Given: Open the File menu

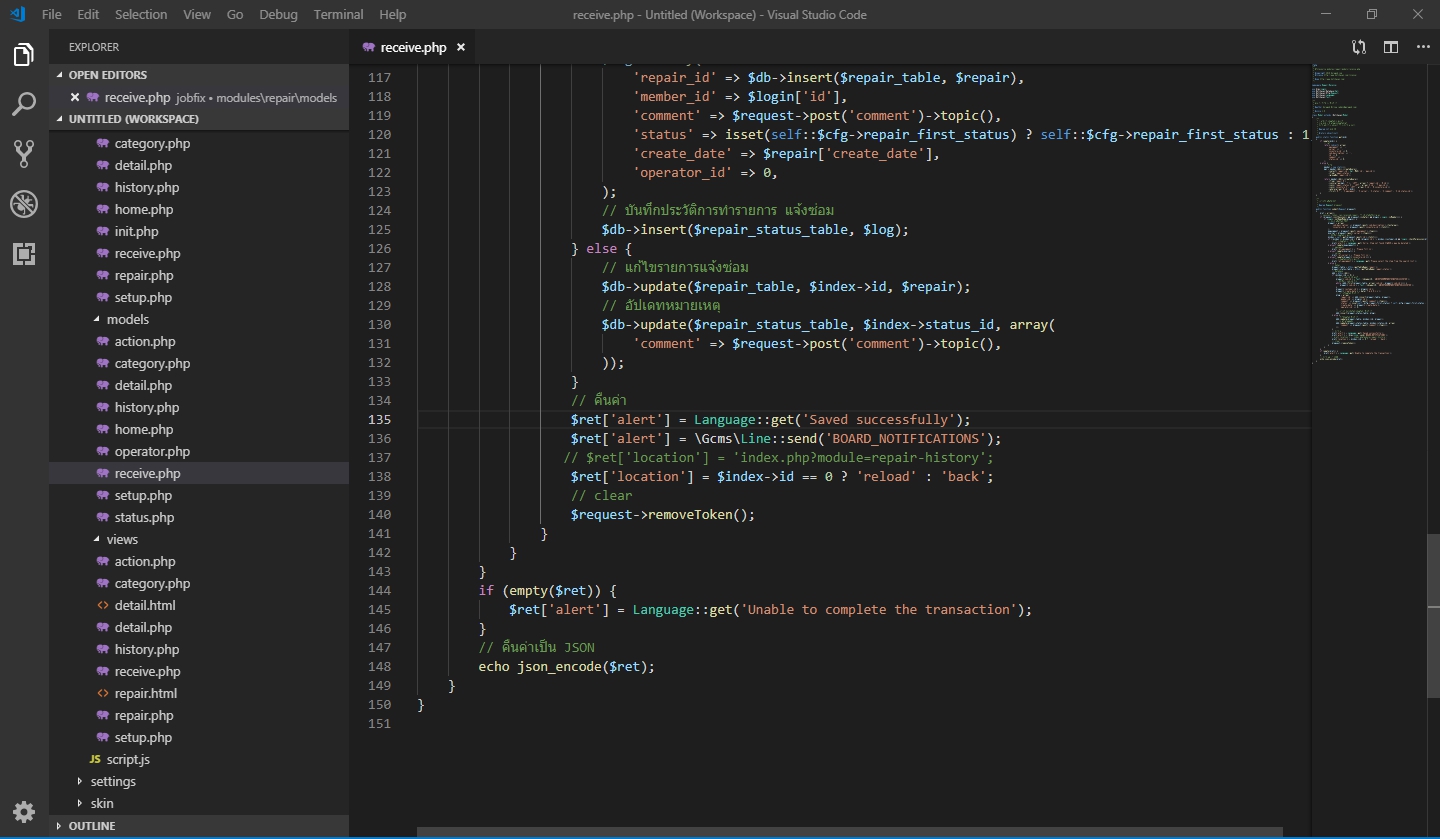Looking at the screenshot, I should pyautogui.click(x=52, y=14).
